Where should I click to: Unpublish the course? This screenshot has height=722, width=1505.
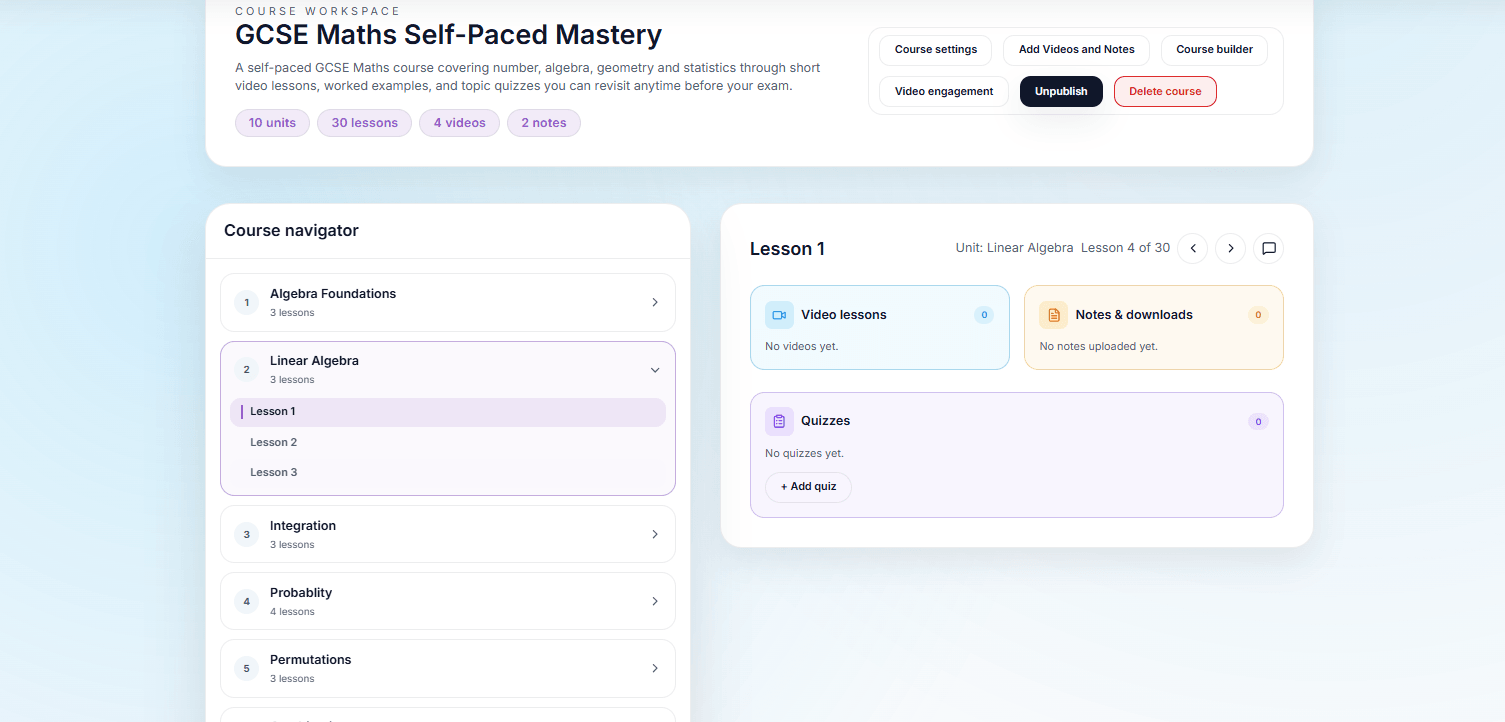(x=1061, y=91)
